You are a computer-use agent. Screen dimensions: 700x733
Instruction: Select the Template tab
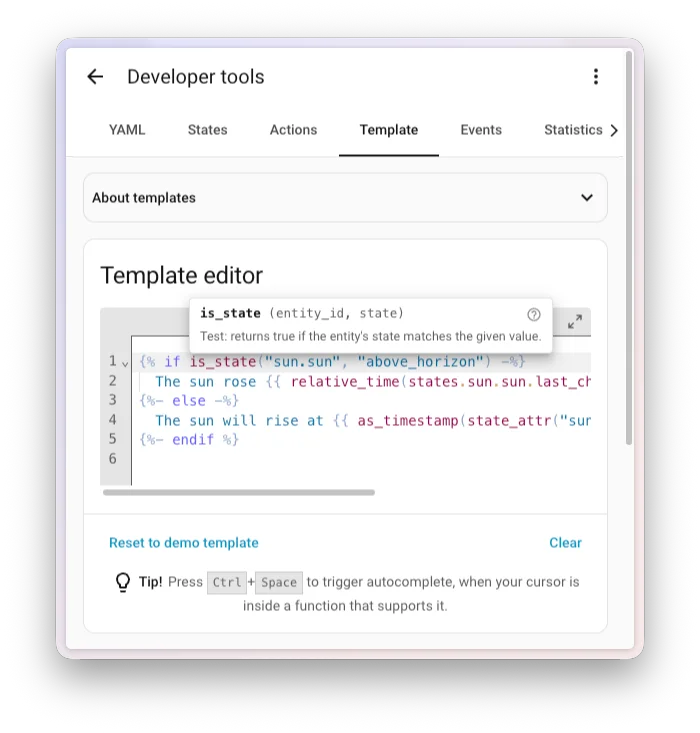389,130
